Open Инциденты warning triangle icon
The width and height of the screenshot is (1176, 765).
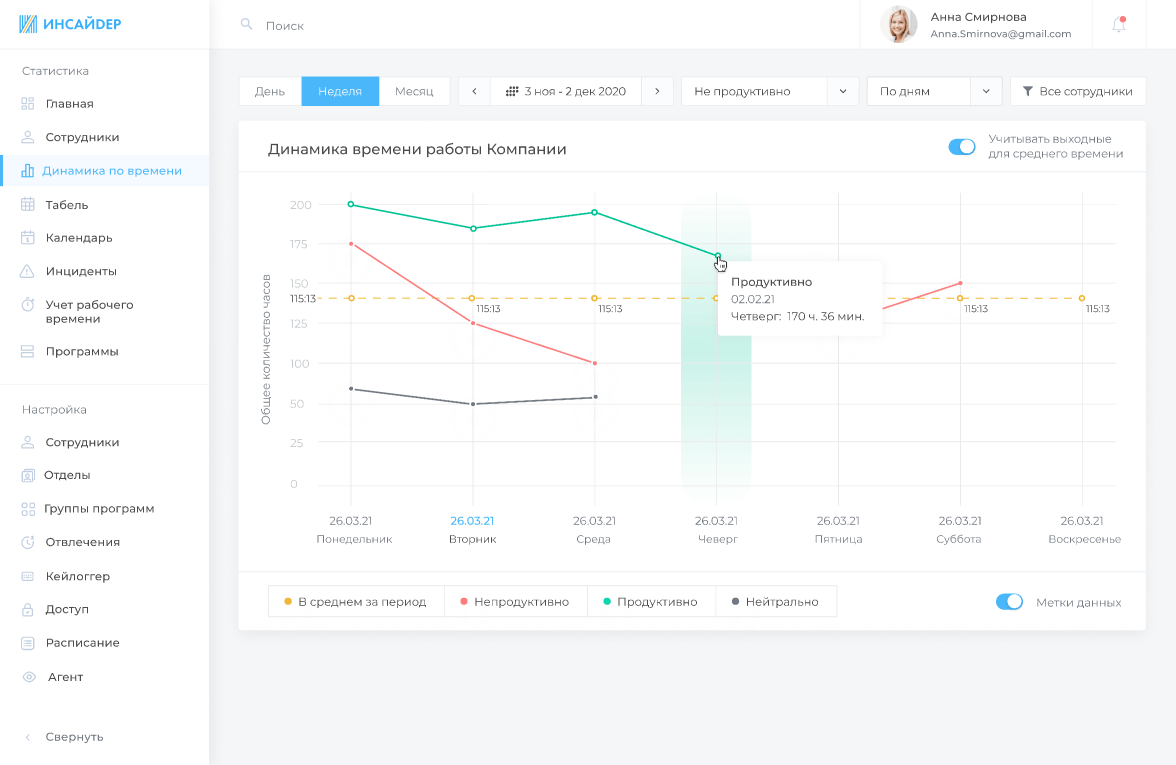(28, 271)
